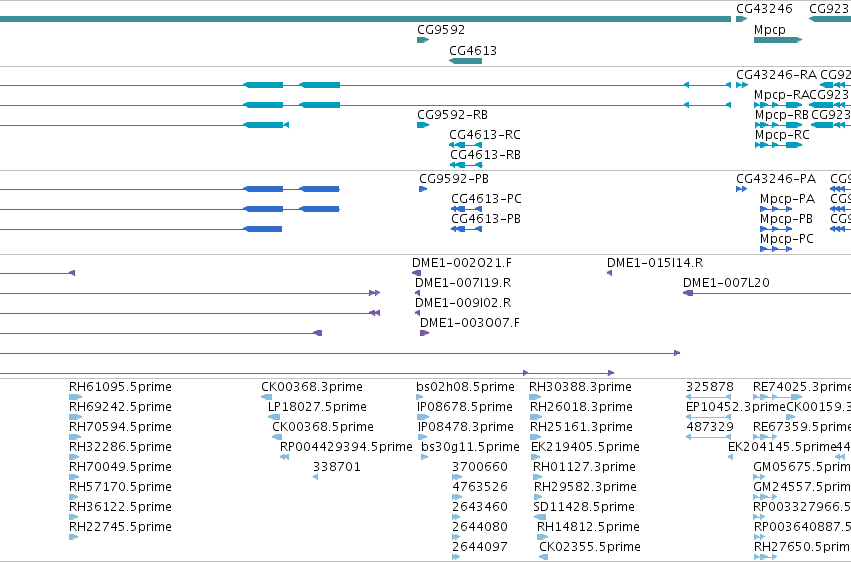Click EST RH36122.5prime
This screenshot has width=851, height=562.
pos(120,507)
